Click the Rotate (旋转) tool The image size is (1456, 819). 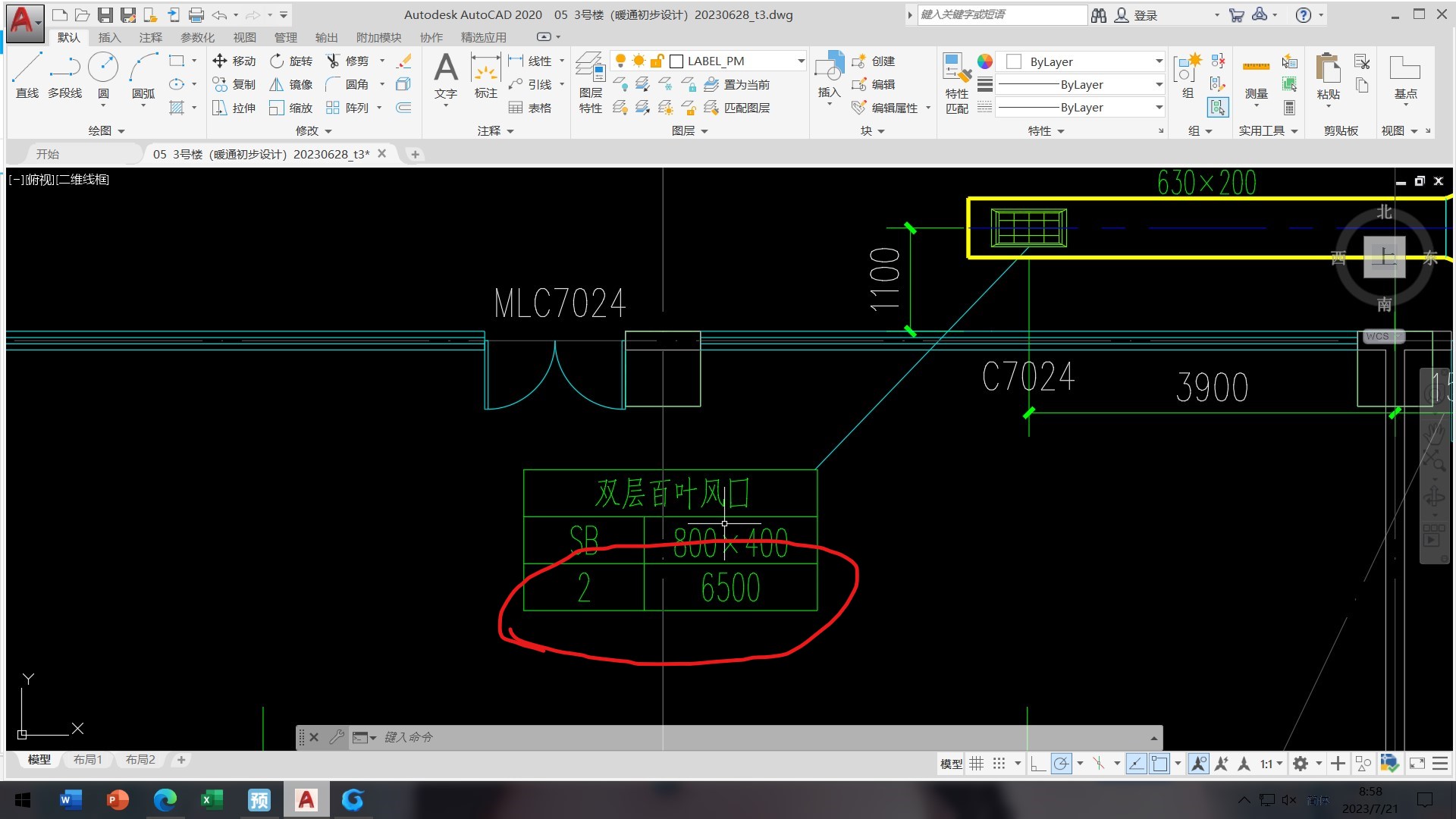click(291, 61)
